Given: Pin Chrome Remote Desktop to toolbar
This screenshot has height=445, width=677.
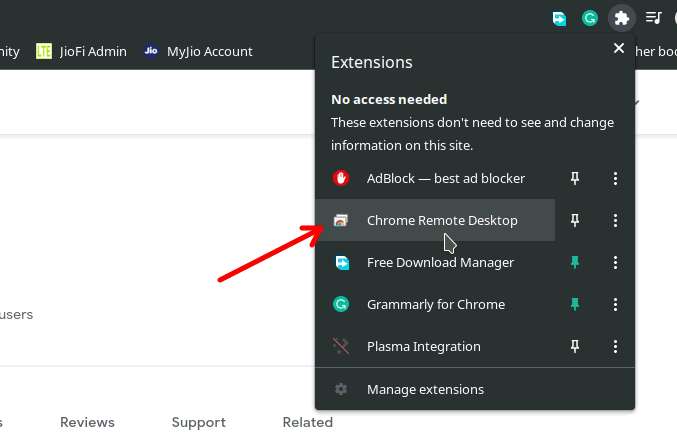Looking at the screenshot, I should [574, 220].
